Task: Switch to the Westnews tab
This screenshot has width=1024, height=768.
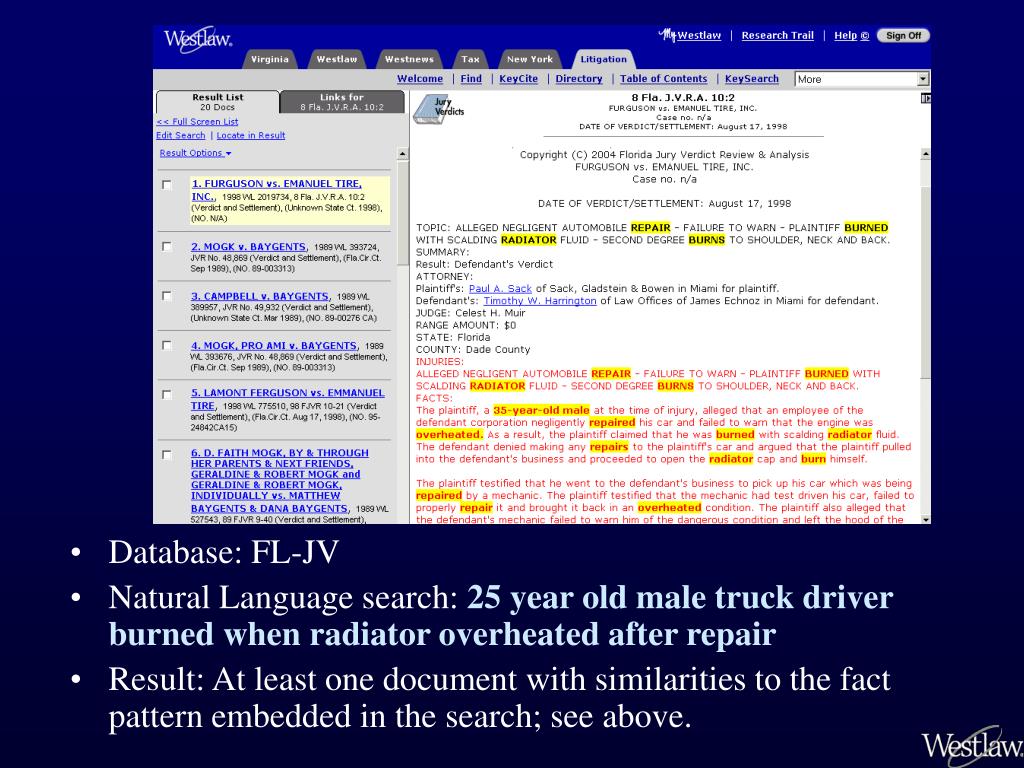Action: coord(409,59)
